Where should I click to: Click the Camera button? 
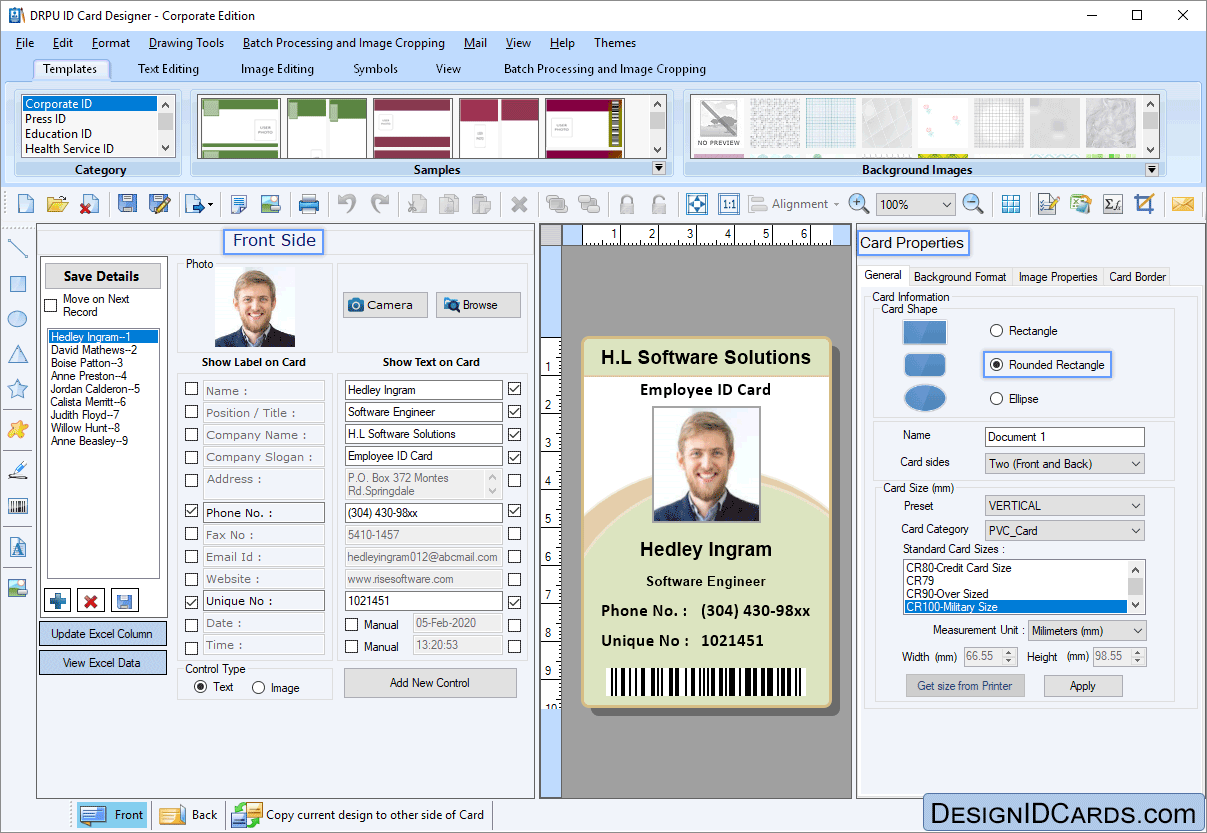(x=385, y=305)
